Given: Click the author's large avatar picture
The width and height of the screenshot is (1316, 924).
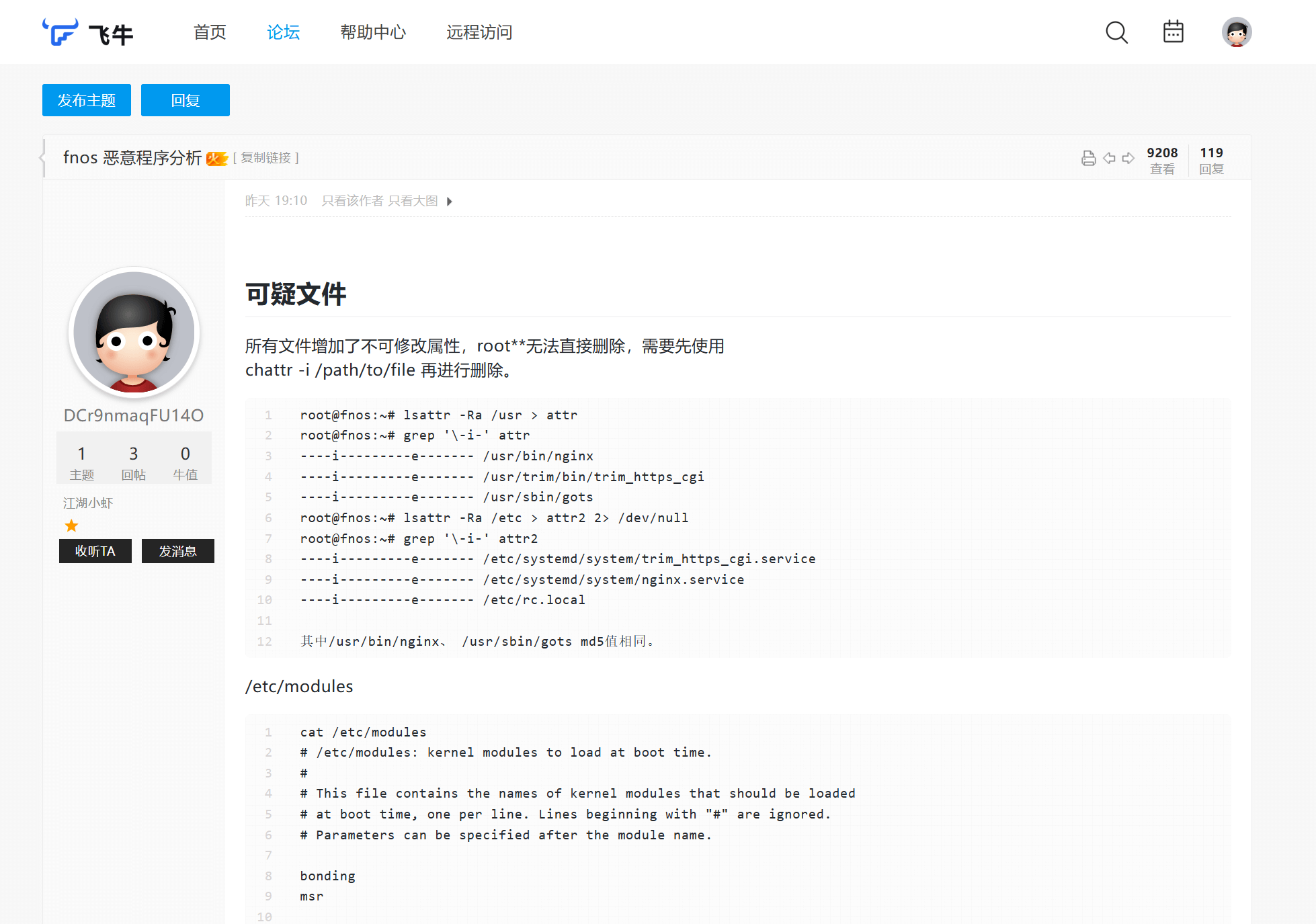Looking at the screenshot, I should 134,333.
